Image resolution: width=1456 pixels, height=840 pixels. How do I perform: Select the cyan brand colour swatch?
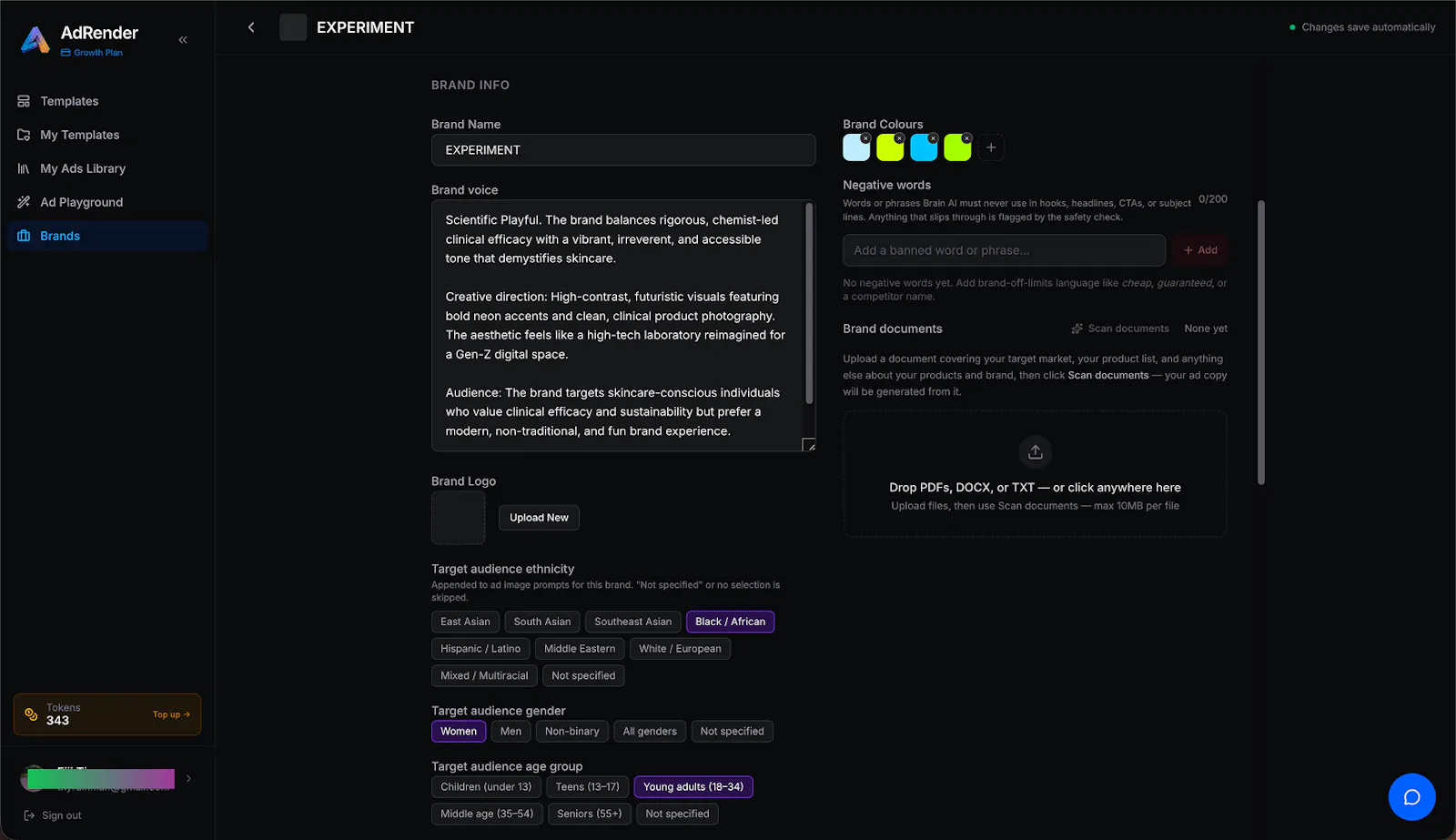point(923,148)
